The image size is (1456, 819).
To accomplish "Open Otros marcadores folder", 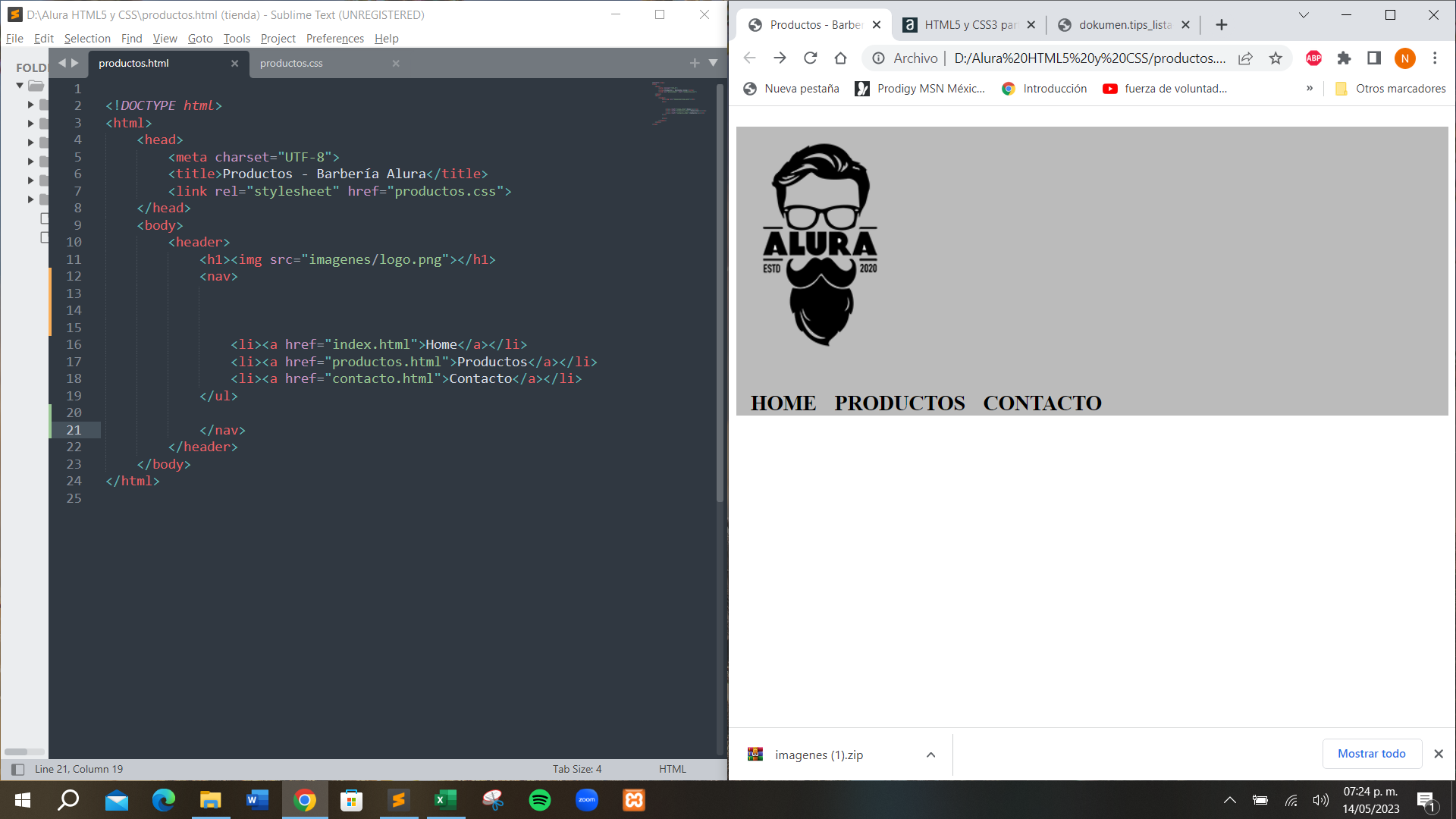I will (x=1390, y=89).
